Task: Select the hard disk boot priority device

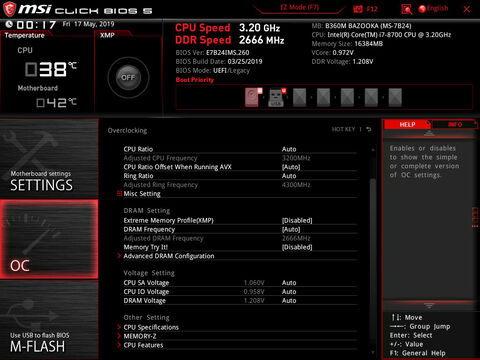Action: 253,97
